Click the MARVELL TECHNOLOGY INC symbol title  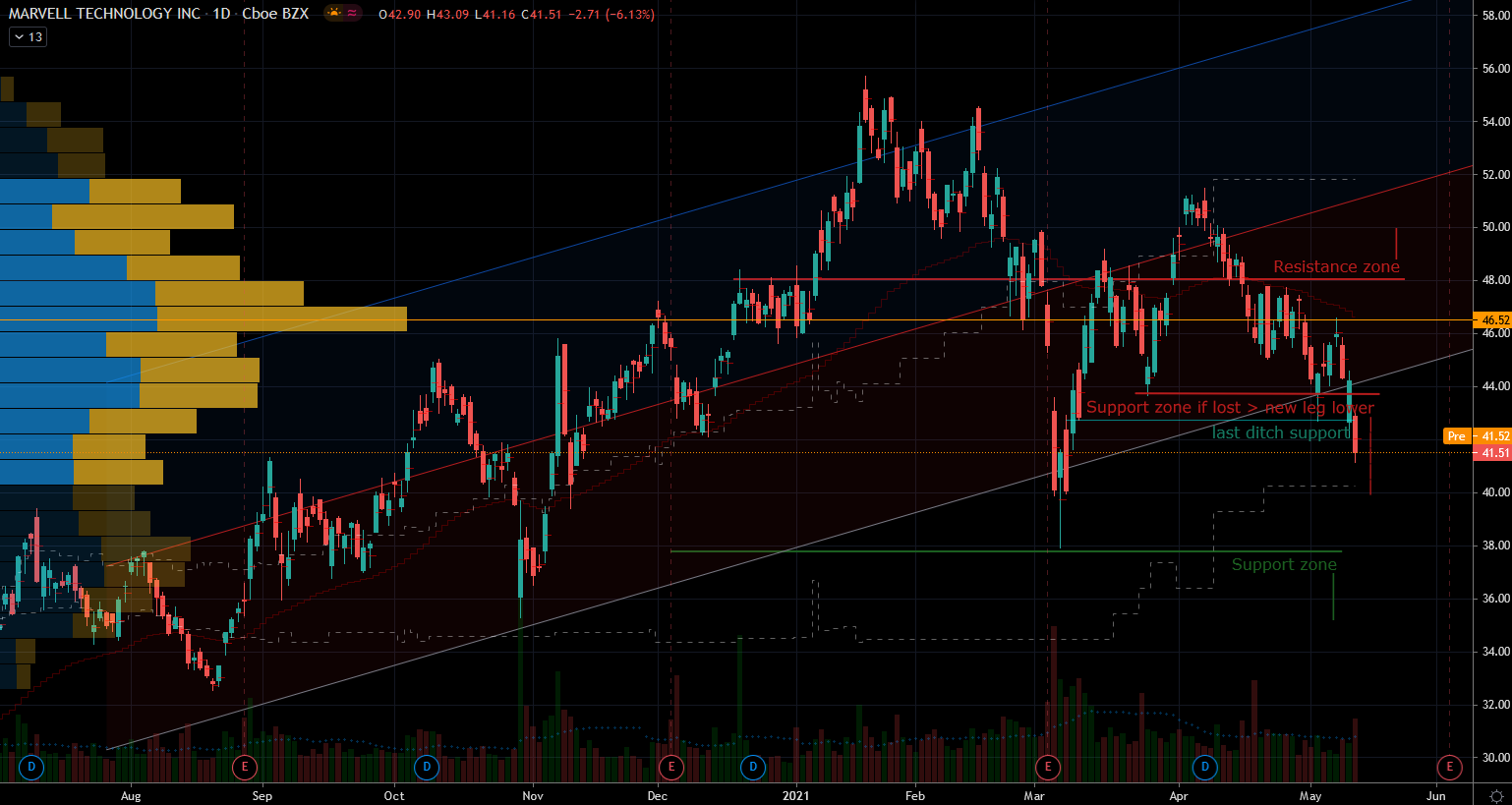104,14
